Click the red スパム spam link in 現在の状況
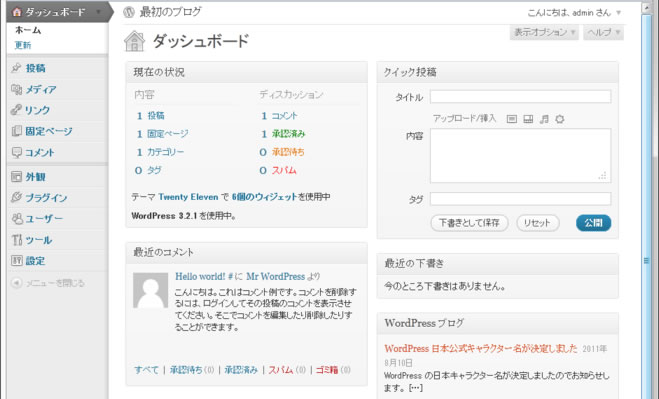The width and height of the screenshot is (659, 399). click(x=284, y=170)
